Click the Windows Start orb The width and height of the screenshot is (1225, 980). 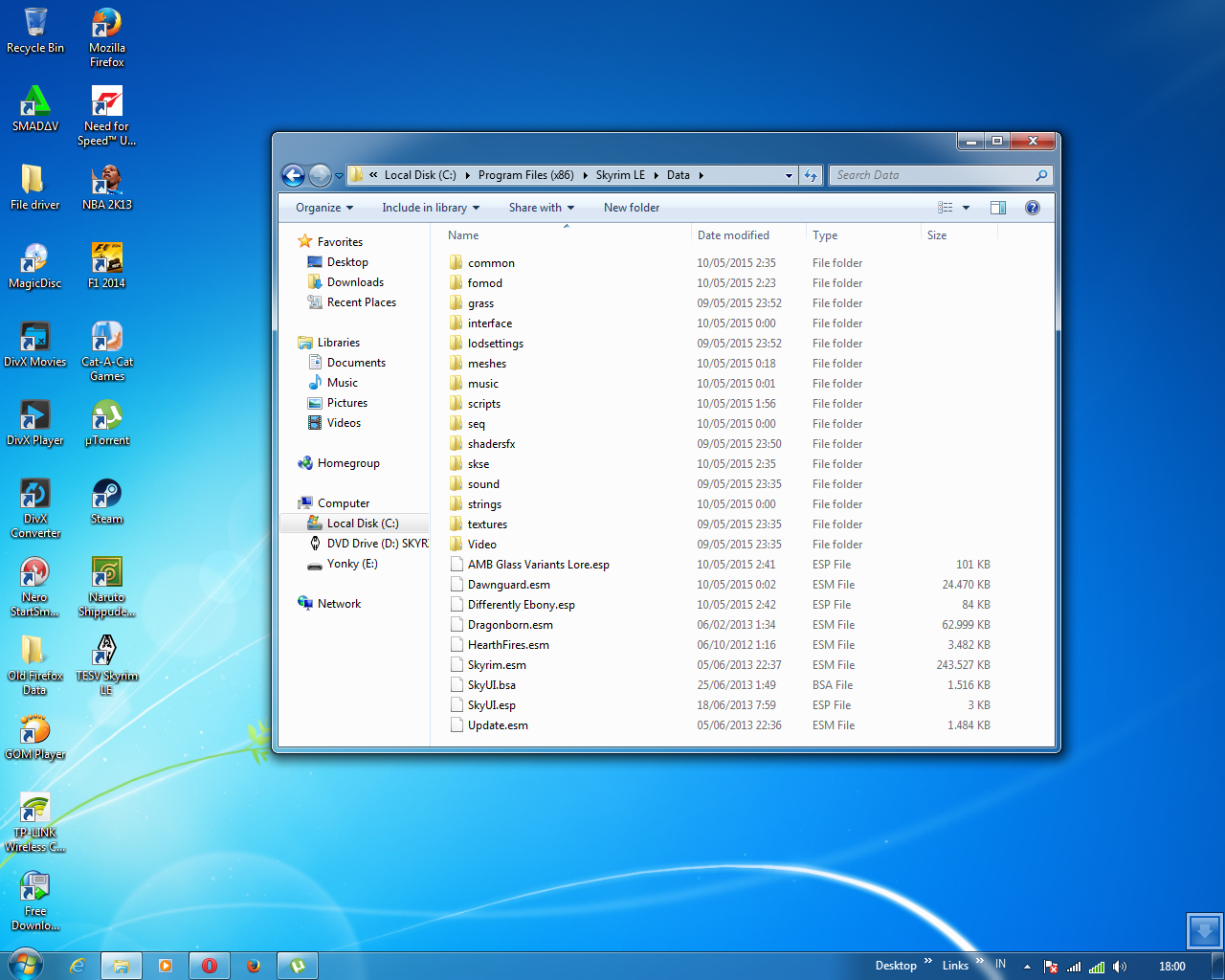(26, 965)
